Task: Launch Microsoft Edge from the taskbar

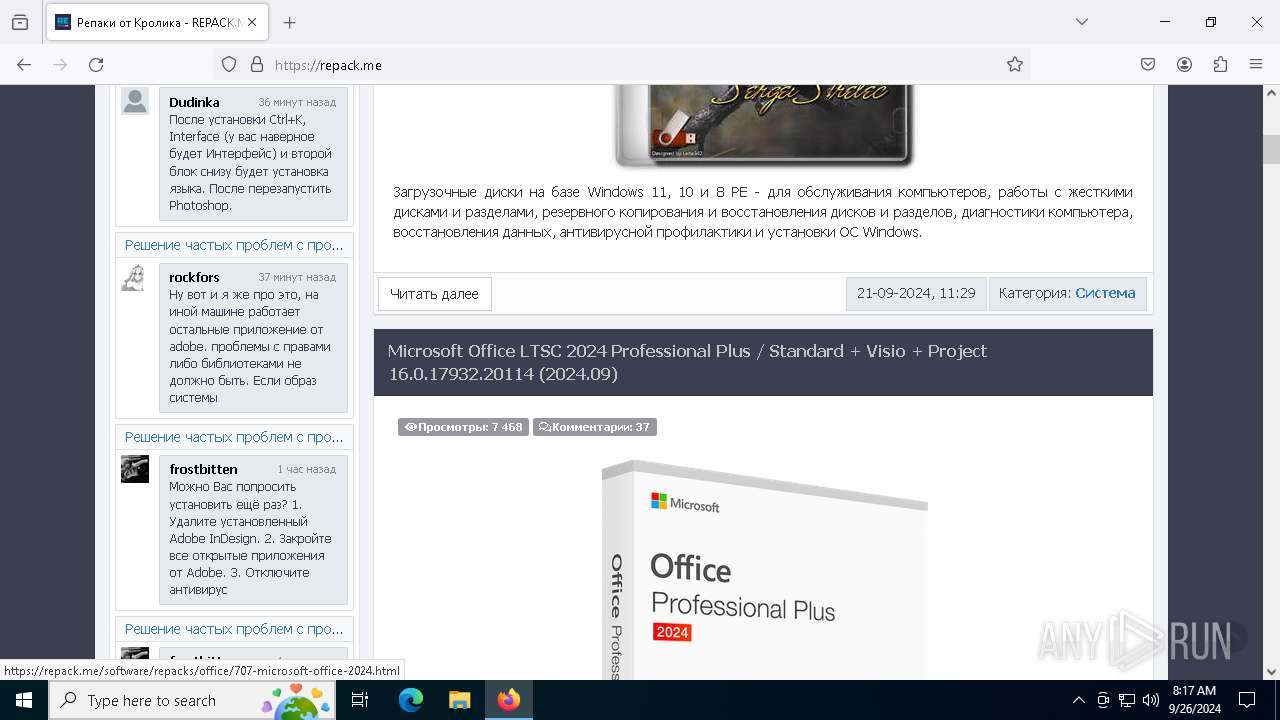Action: click(x=411, y=700)
